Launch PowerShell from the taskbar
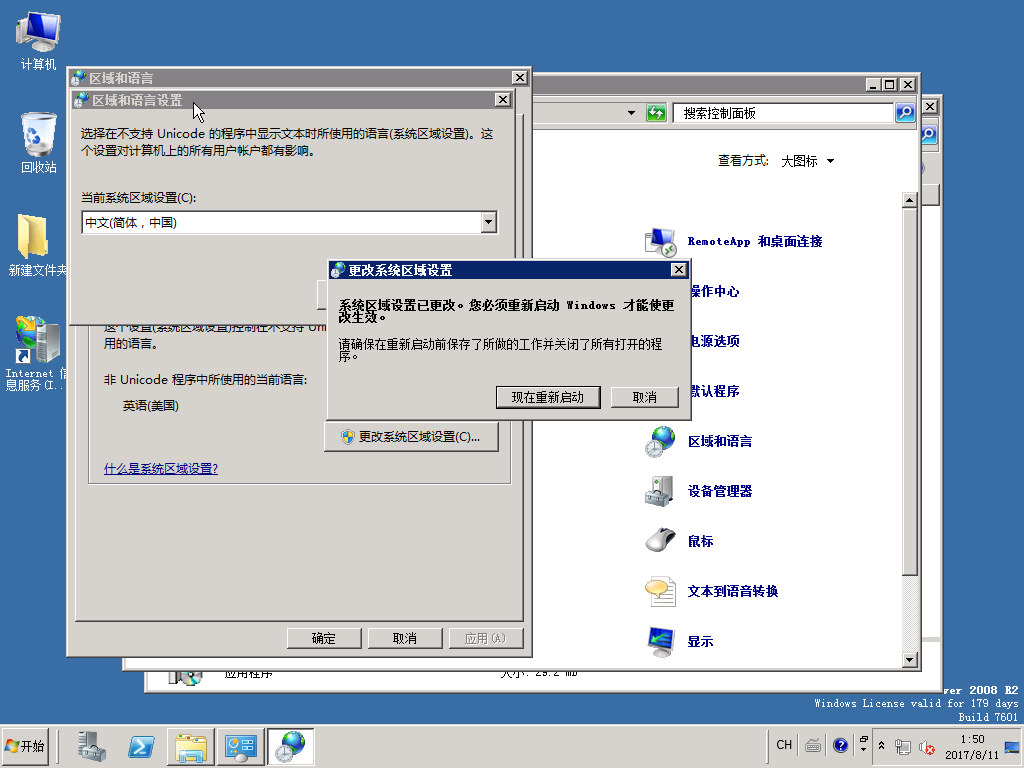Screen dimensions: 1024x768 tap(140, 746)
